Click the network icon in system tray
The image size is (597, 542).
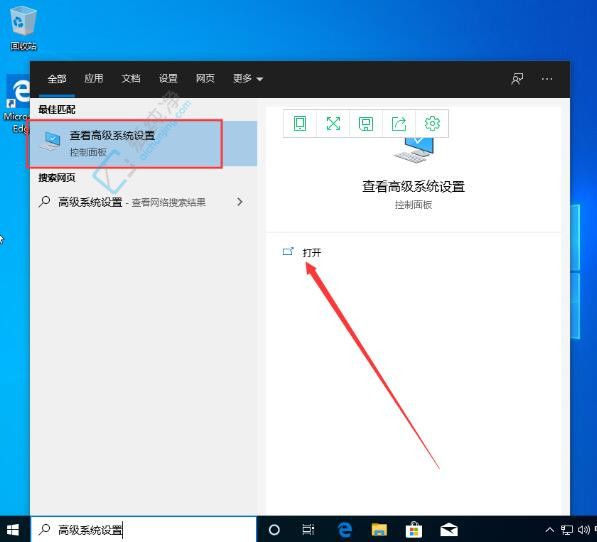[567, 529]
